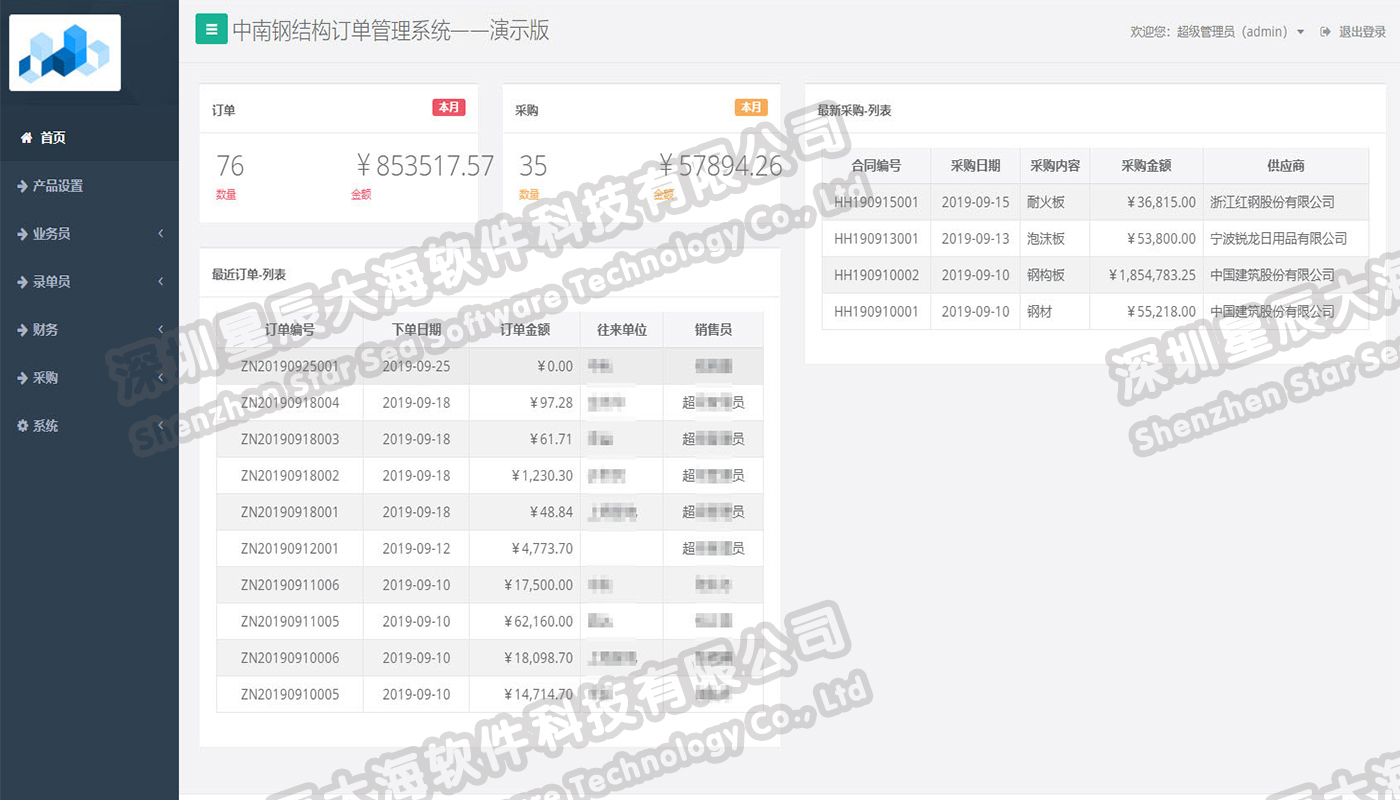Click the logout icon next to 退出登录

(x=1325, y=32)
